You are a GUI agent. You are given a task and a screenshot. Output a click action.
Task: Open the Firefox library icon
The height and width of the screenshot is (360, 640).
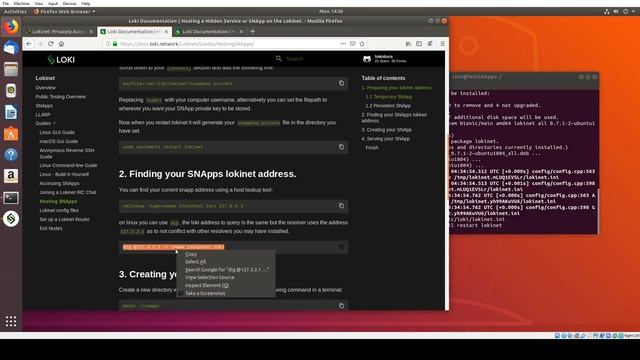408,44
